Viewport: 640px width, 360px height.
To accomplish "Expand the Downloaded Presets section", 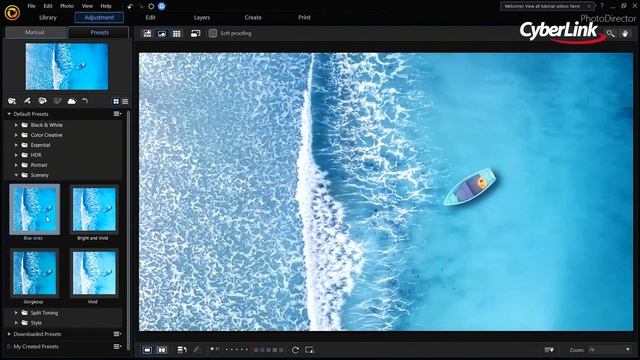I will (9, 334).
